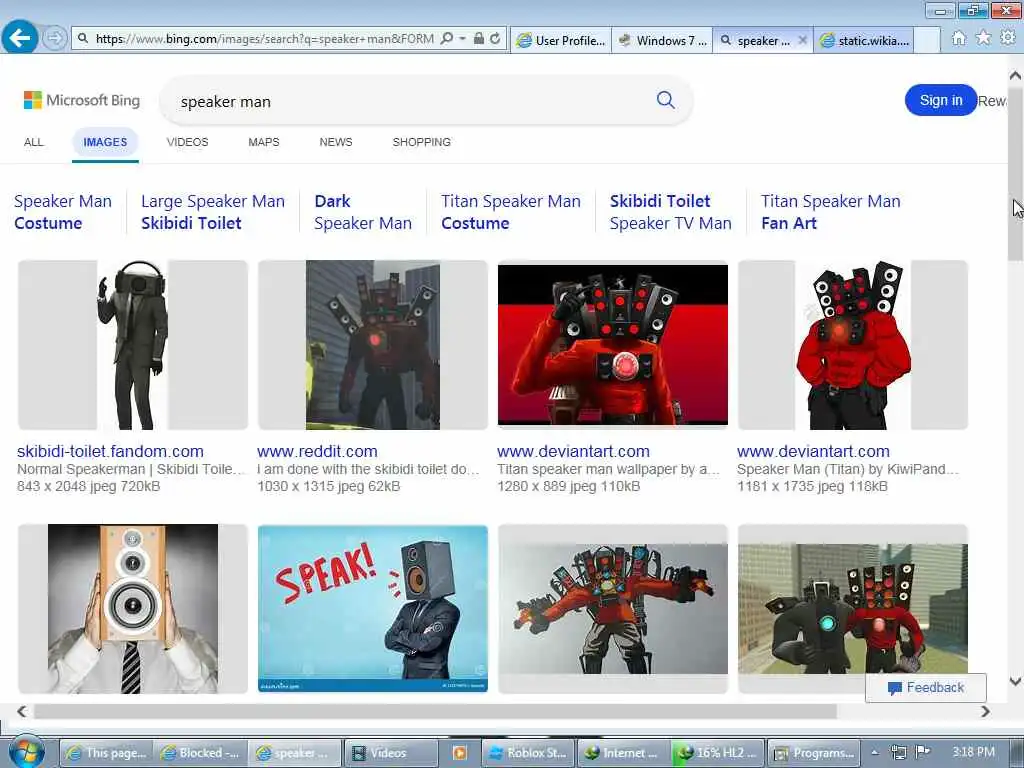The image size is (1024, 768).
Task: Switch to Videos taskbar window
Action: [x=391, y=753]
